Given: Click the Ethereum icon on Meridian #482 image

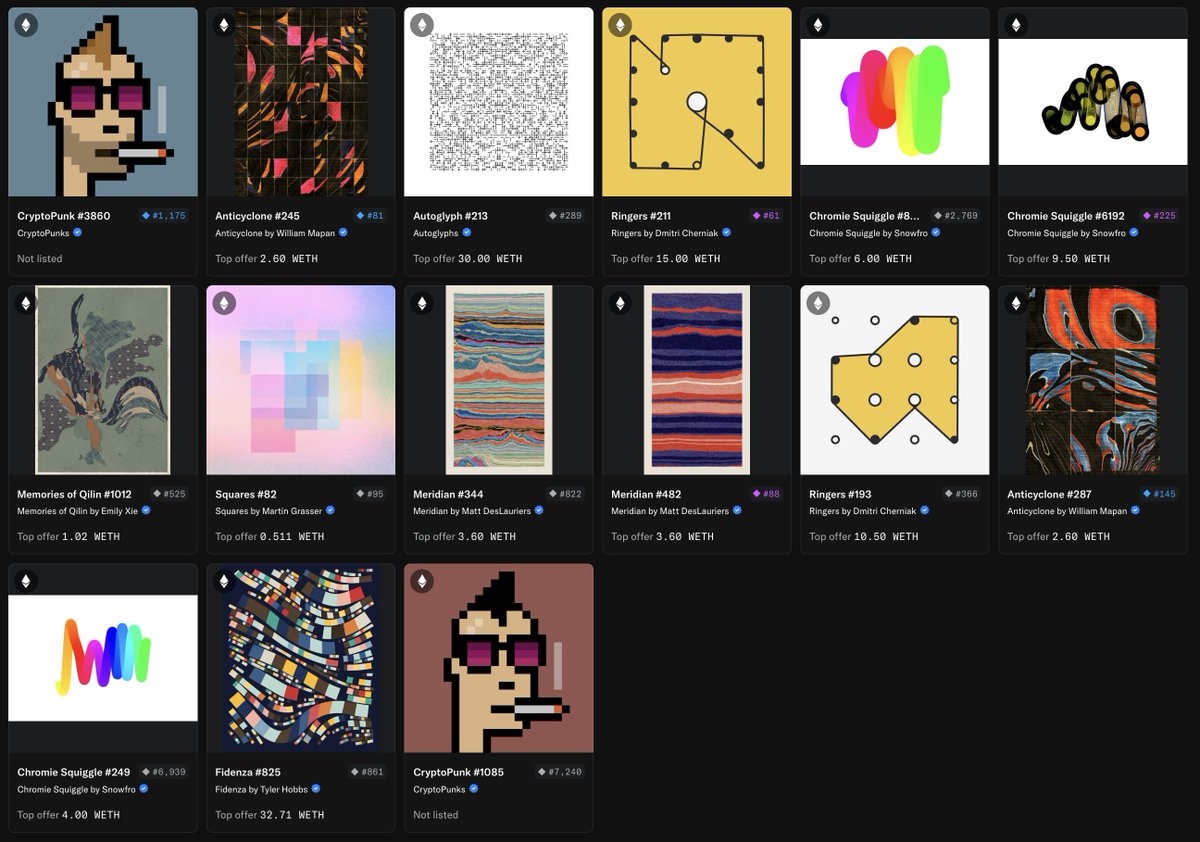Looking at the screenshot, I should (620, 303).
